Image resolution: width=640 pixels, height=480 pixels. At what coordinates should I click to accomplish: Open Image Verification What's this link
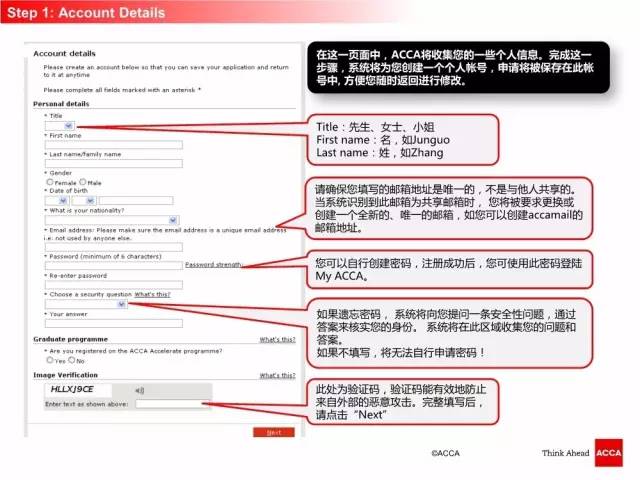pos(278,376)
